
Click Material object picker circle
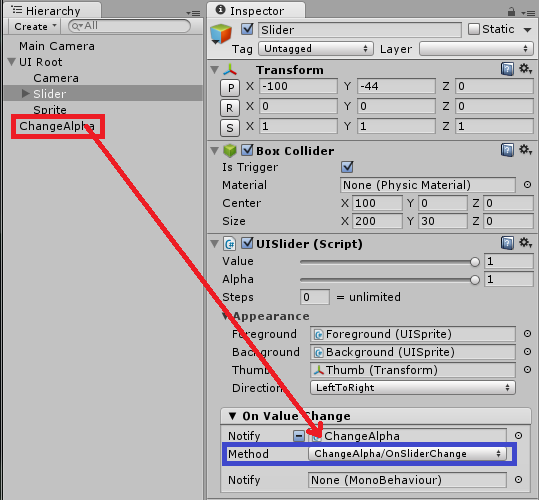coord(527,185)
